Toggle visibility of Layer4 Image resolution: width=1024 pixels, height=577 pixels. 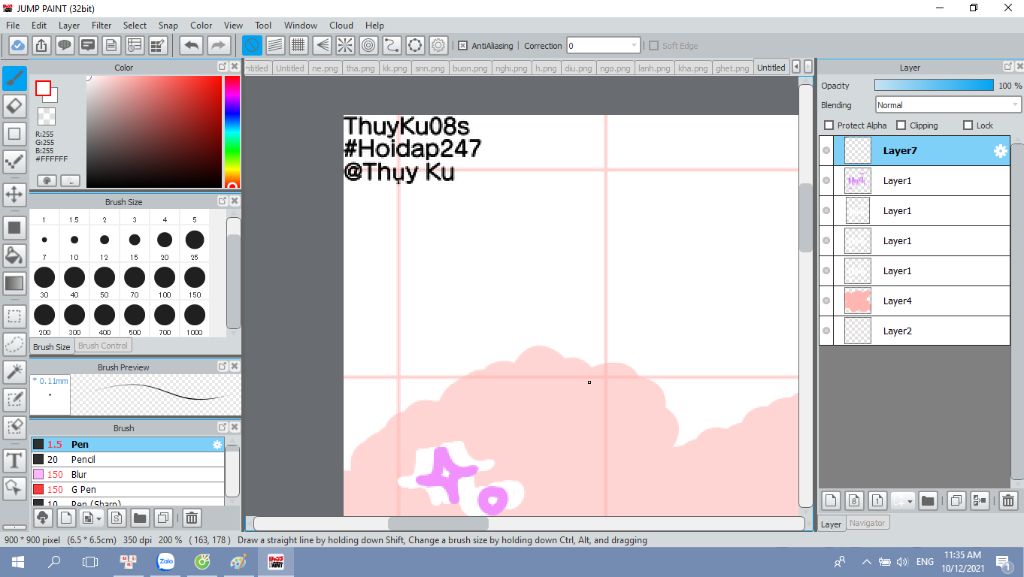(826, 301)
